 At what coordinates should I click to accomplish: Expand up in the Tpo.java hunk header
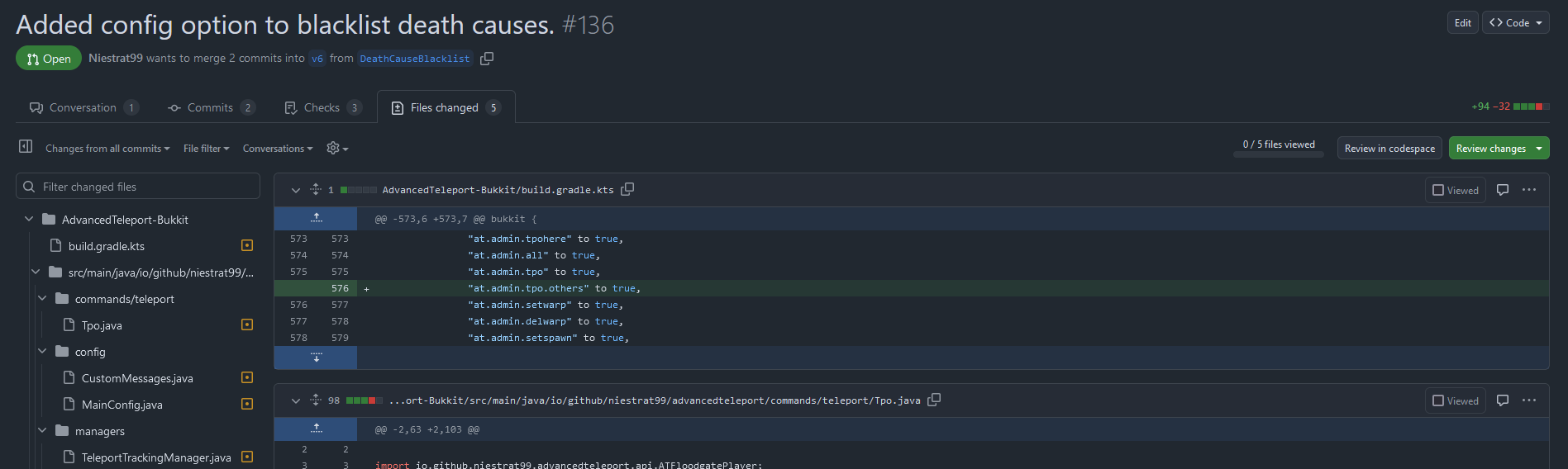[316, 429]
